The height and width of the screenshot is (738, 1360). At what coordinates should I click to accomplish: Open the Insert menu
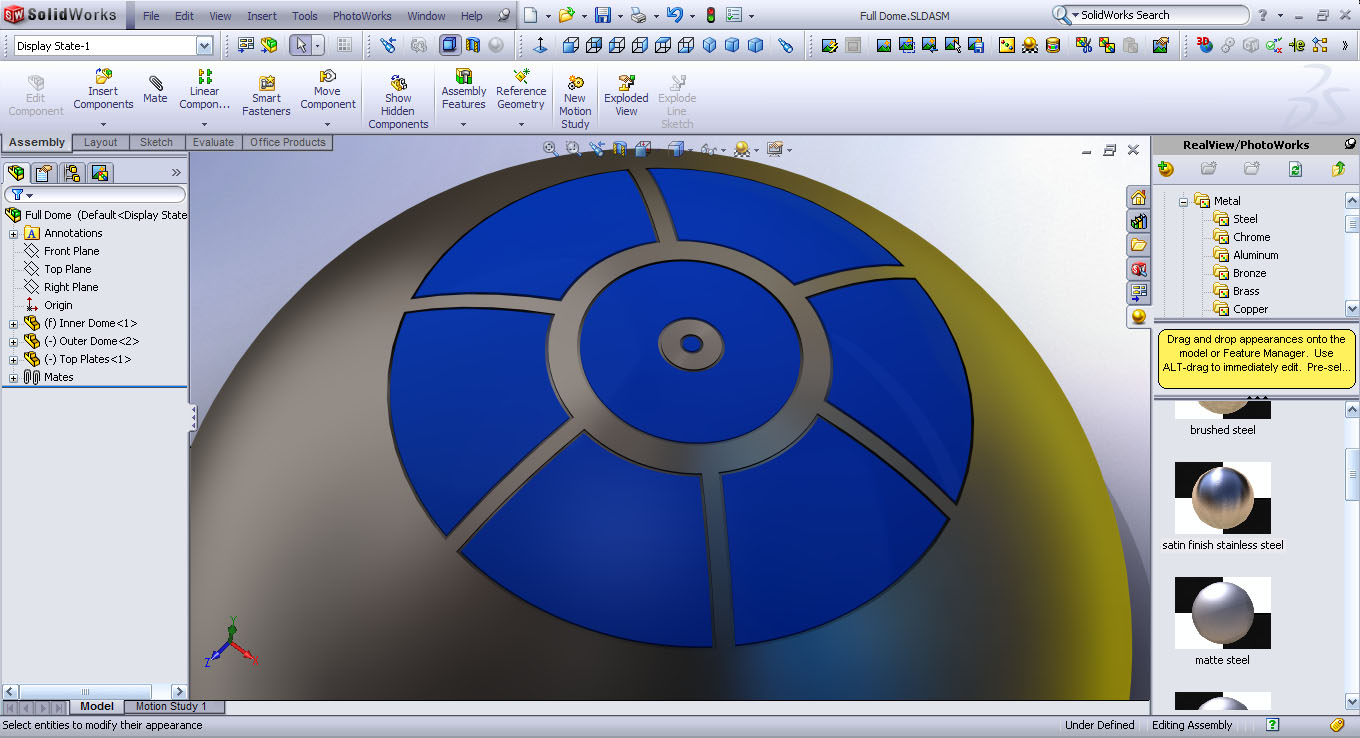tap(262, 16)
